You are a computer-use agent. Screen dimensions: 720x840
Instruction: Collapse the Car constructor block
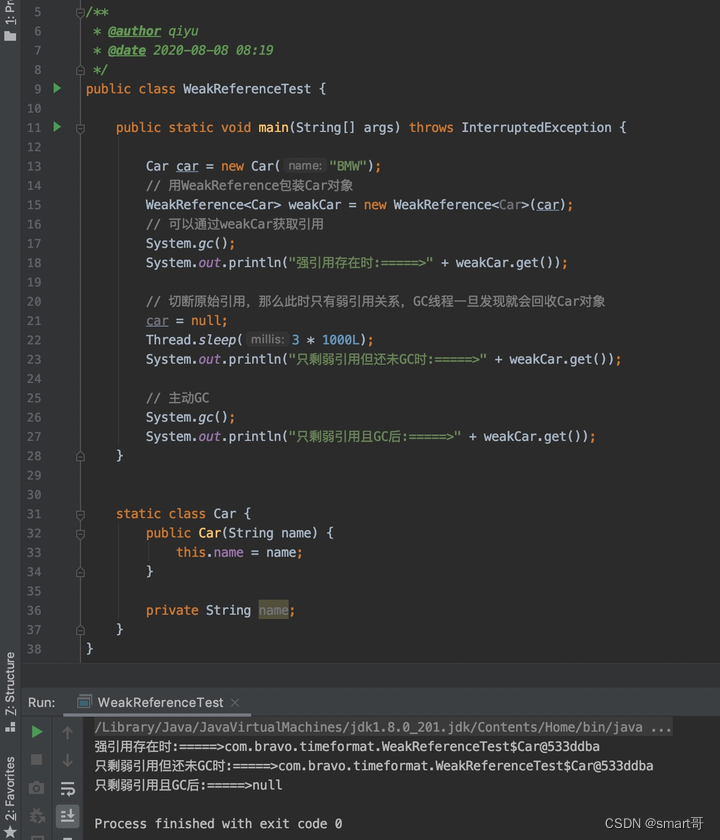point(80,534)
